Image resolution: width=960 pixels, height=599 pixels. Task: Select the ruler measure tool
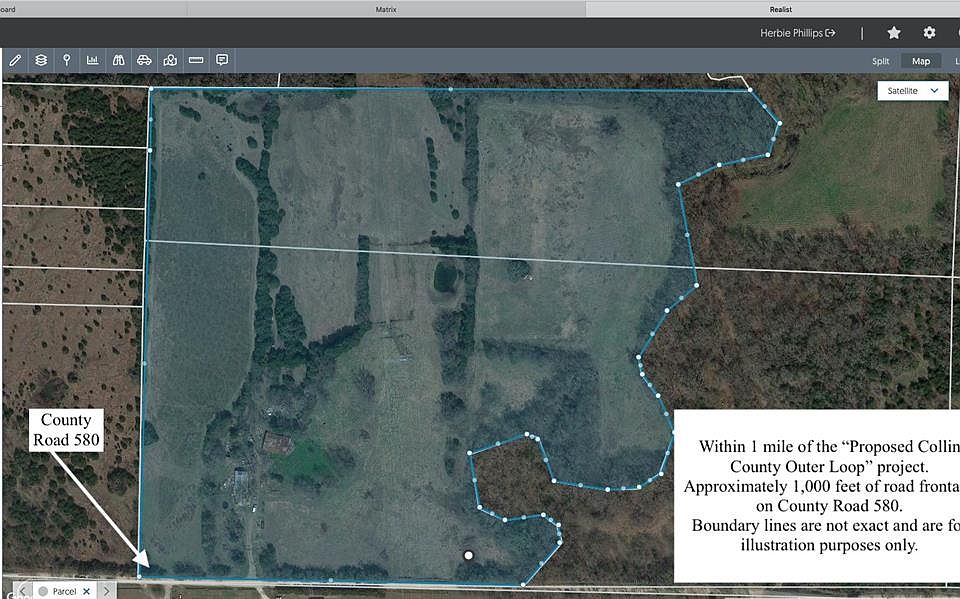[196, 60]
